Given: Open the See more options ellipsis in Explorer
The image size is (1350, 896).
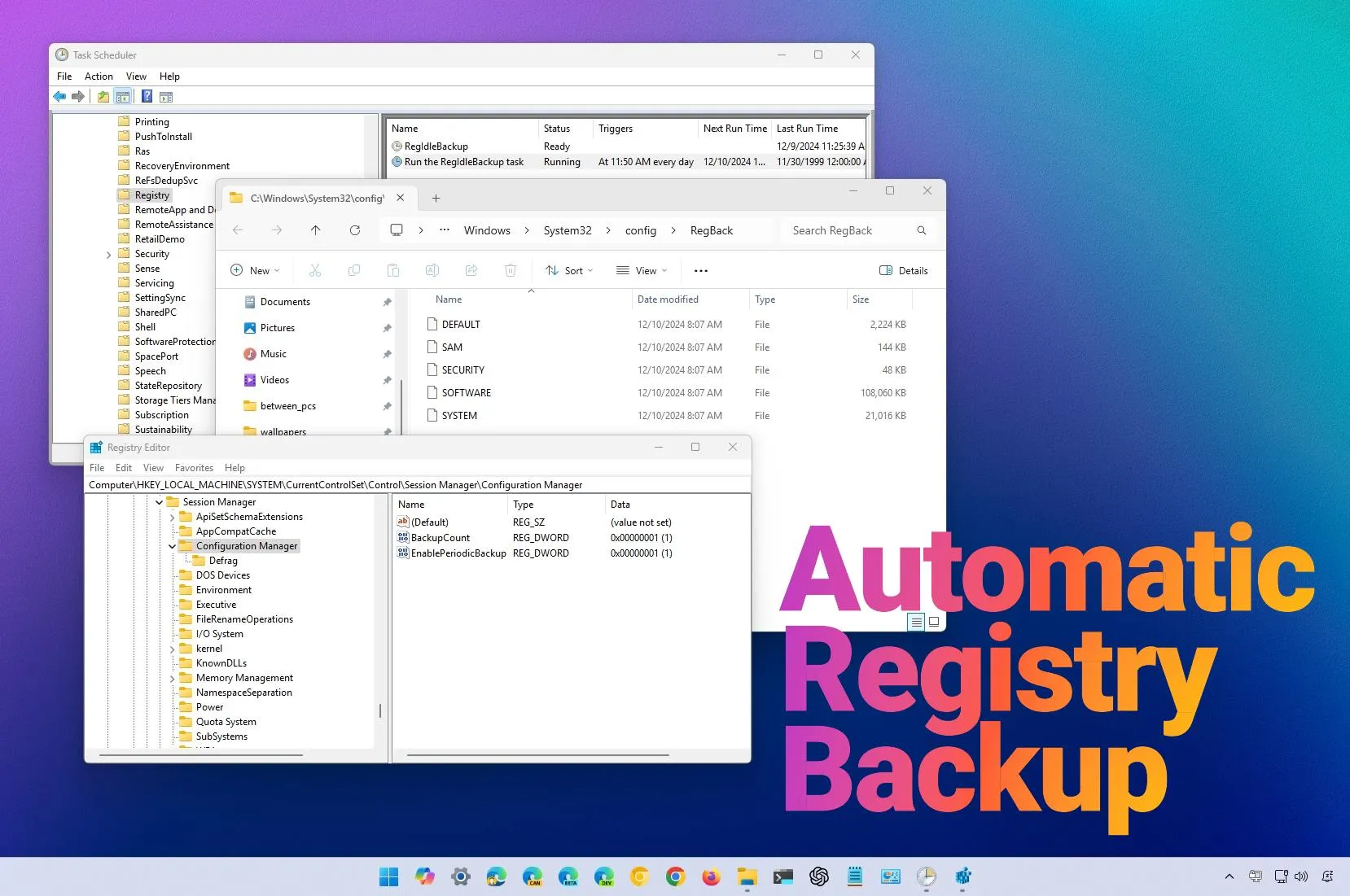Looking at the screenshot, I should [x=701, y=270].
